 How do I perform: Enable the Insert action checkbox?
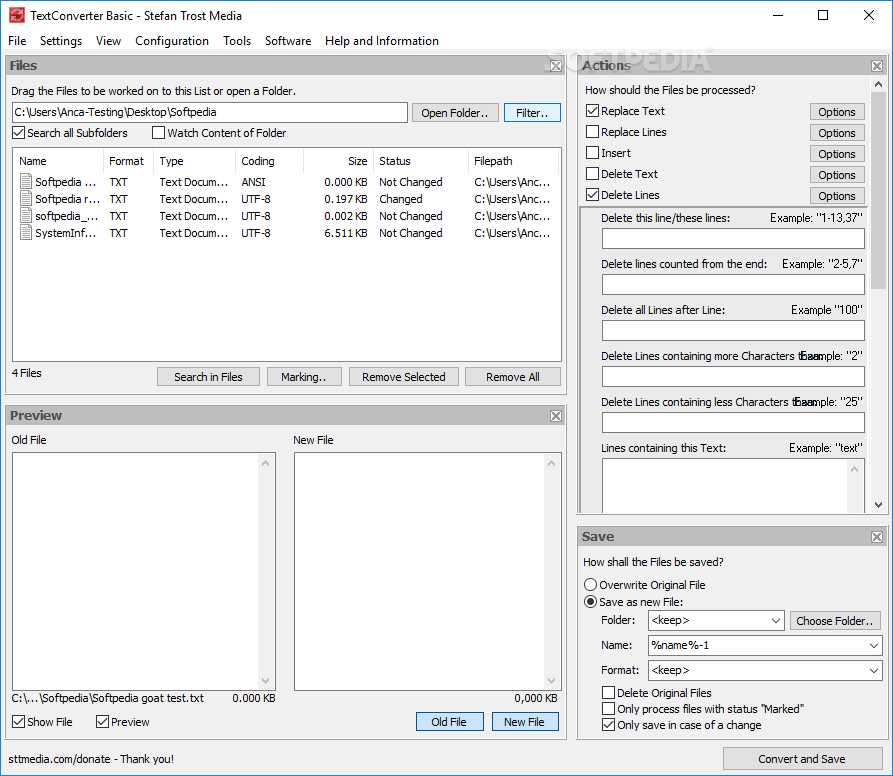point(592,153)
